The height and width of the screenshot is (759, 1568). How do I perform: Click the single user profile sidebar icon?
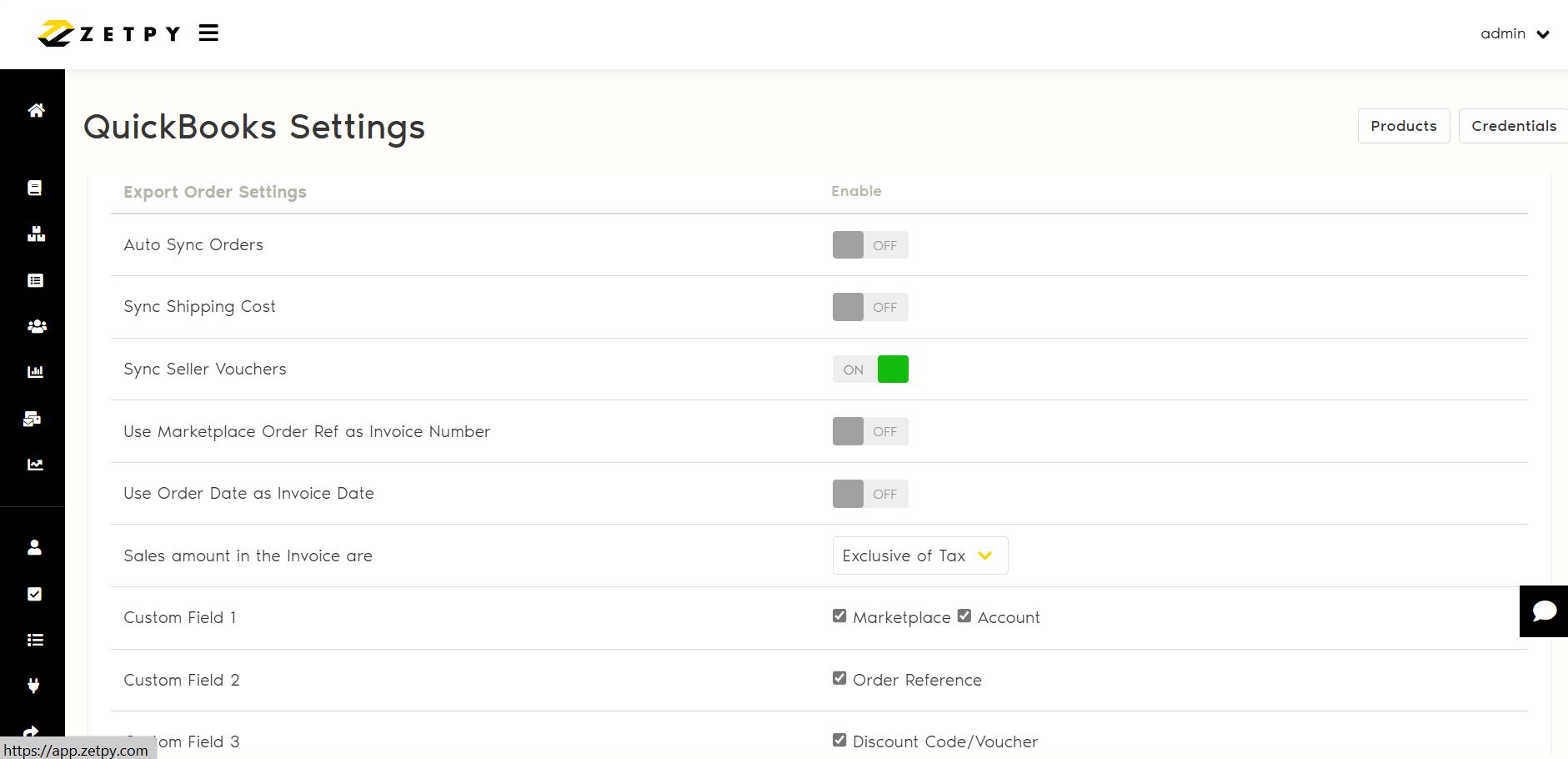pyautogui.click(x=34, y=547)
